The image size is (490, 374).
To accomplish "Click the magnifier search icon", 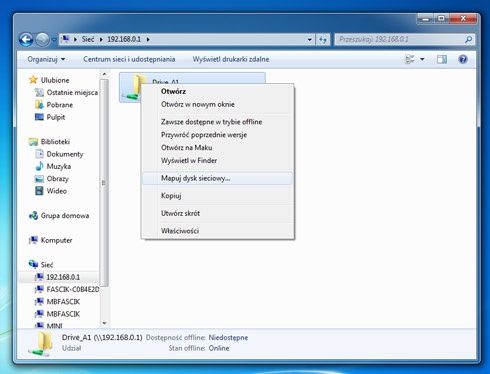I will click(468, 39).
